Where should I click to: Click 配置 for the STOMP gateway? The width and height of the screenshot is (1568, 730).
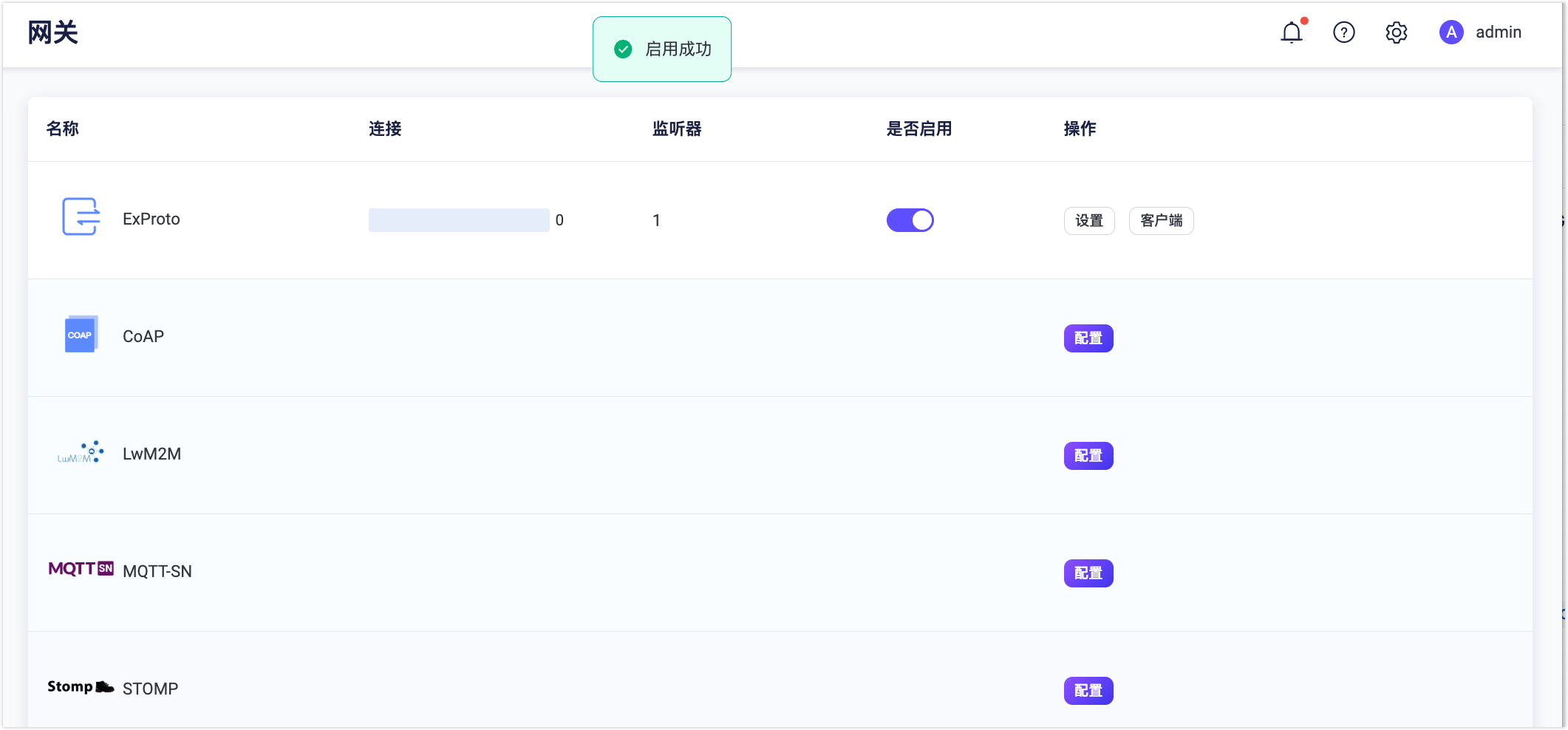pos(1088,690)
